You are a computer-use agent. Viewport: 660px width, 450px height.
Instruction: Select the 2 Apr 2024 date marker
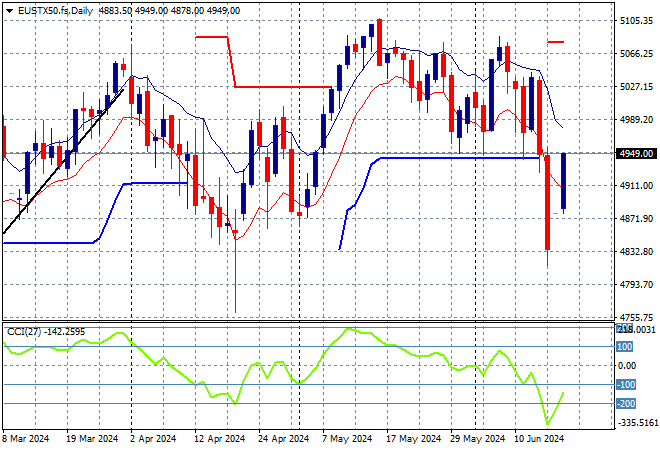click(x=153, y=439)
